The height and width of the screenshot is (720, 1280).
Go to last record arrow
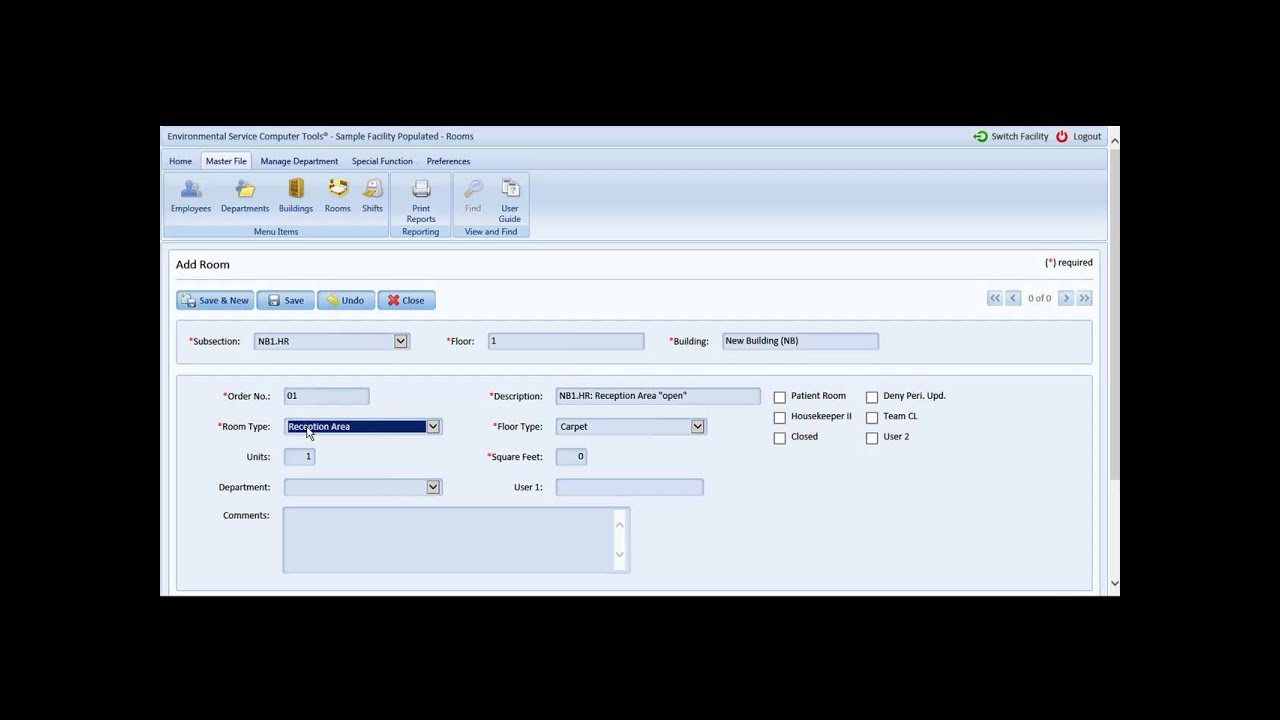click(1085, 298)
